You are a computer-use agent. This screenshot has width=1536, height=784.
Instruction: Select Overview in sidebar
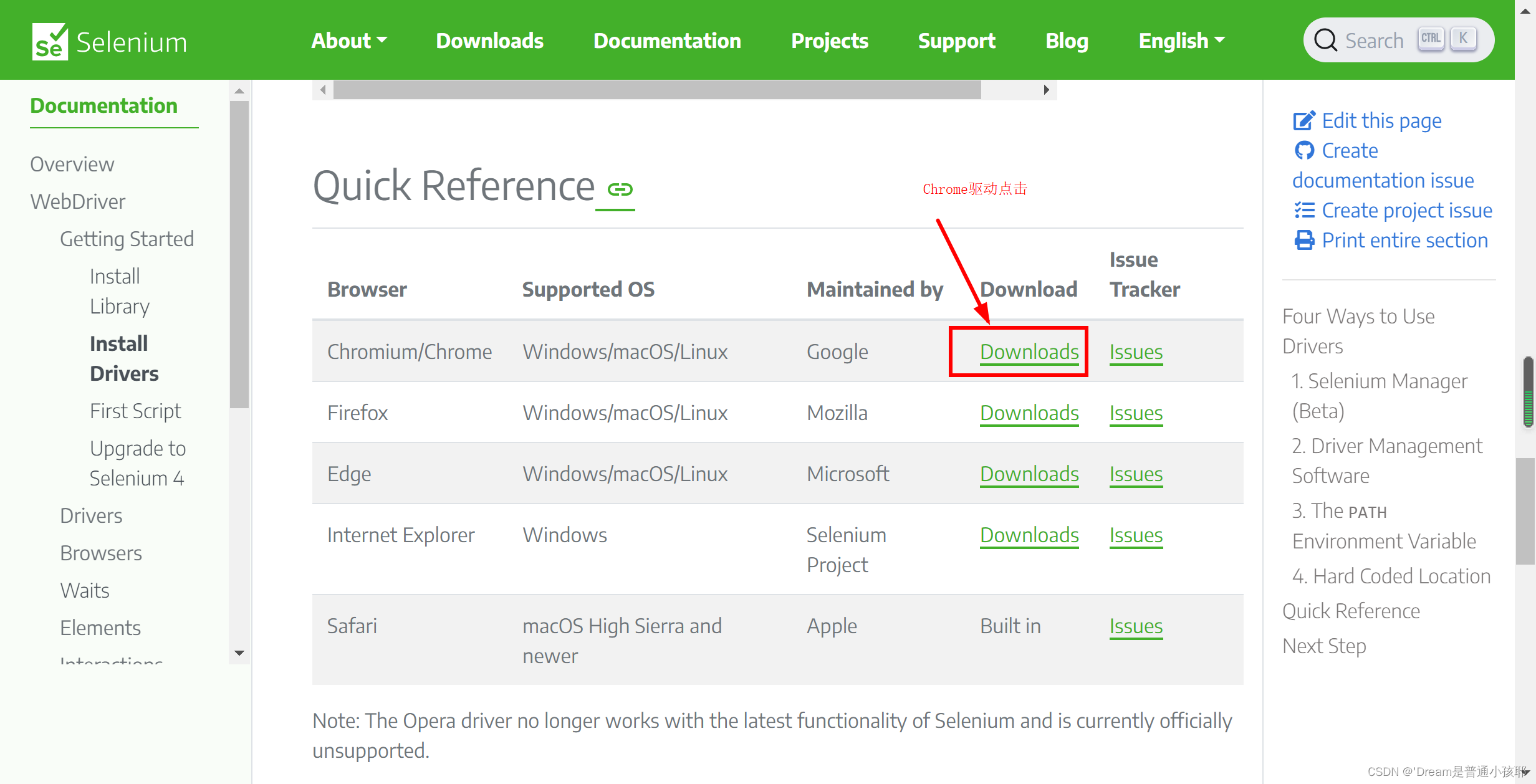[72, 164]
